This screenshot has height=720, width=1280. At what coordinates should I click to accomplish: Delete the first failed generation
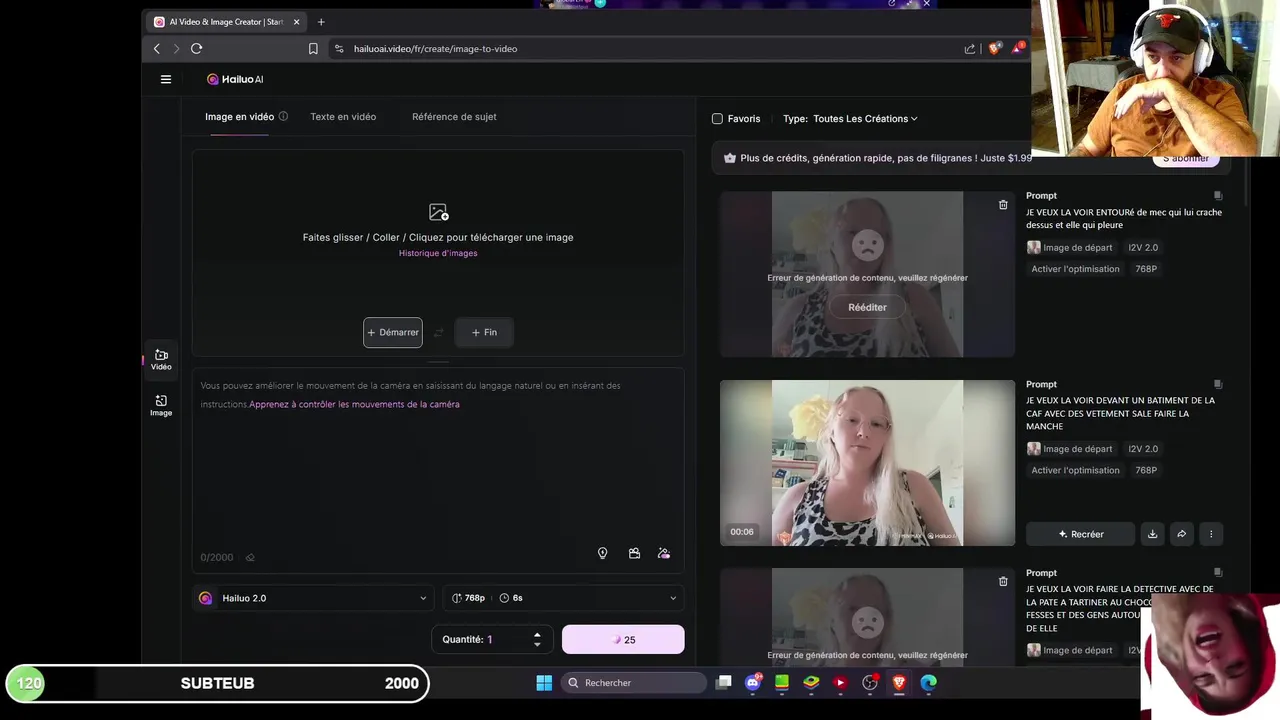pyautogui.click(x=1003, y=205)
